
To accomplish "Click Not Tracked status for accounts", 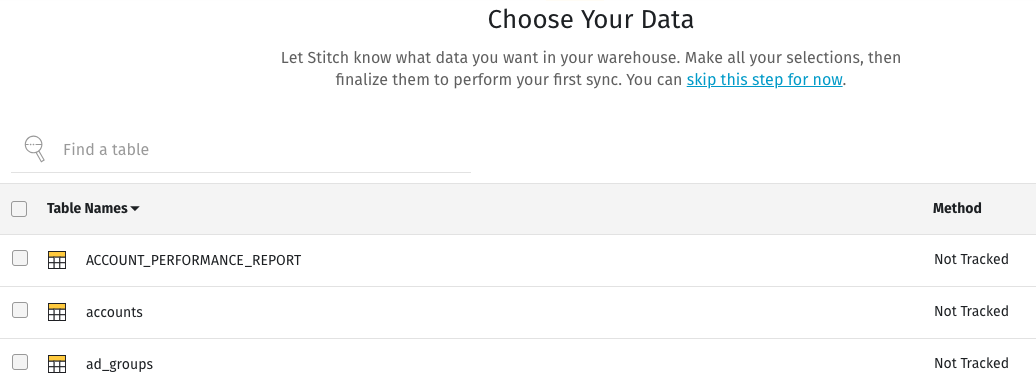I will (971, 311).
